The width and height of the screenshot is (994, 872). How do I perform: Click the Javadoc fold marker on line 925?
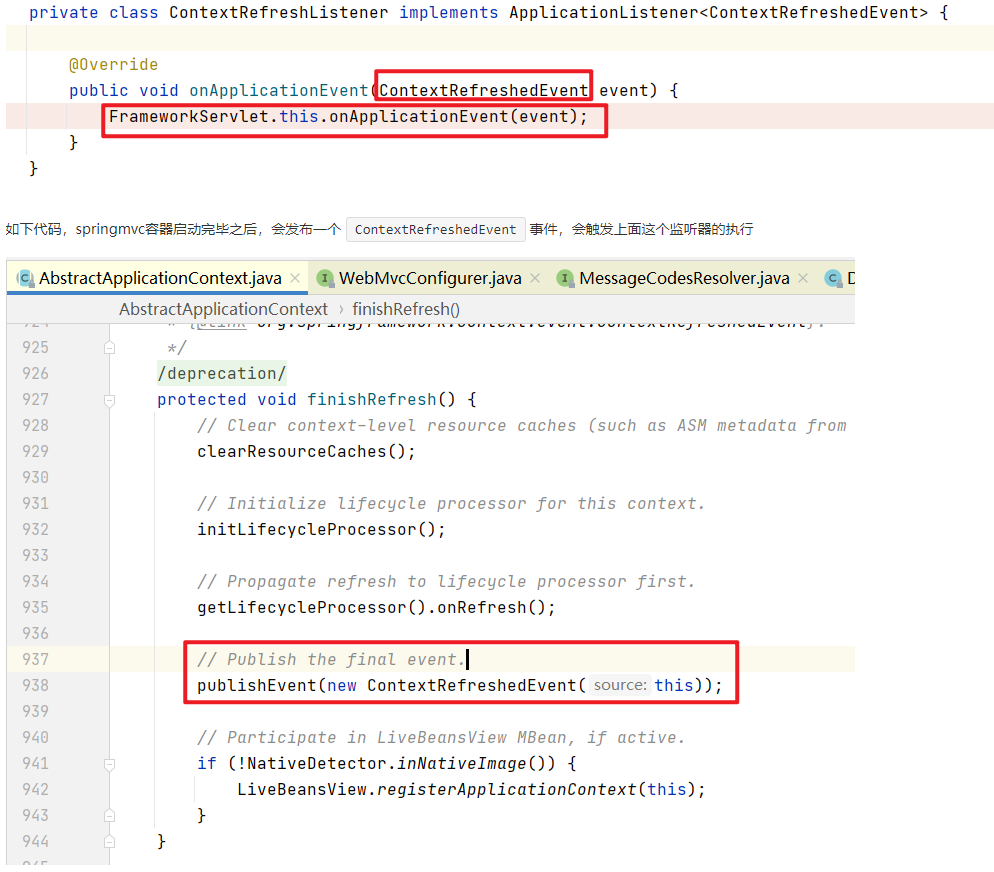109,348
